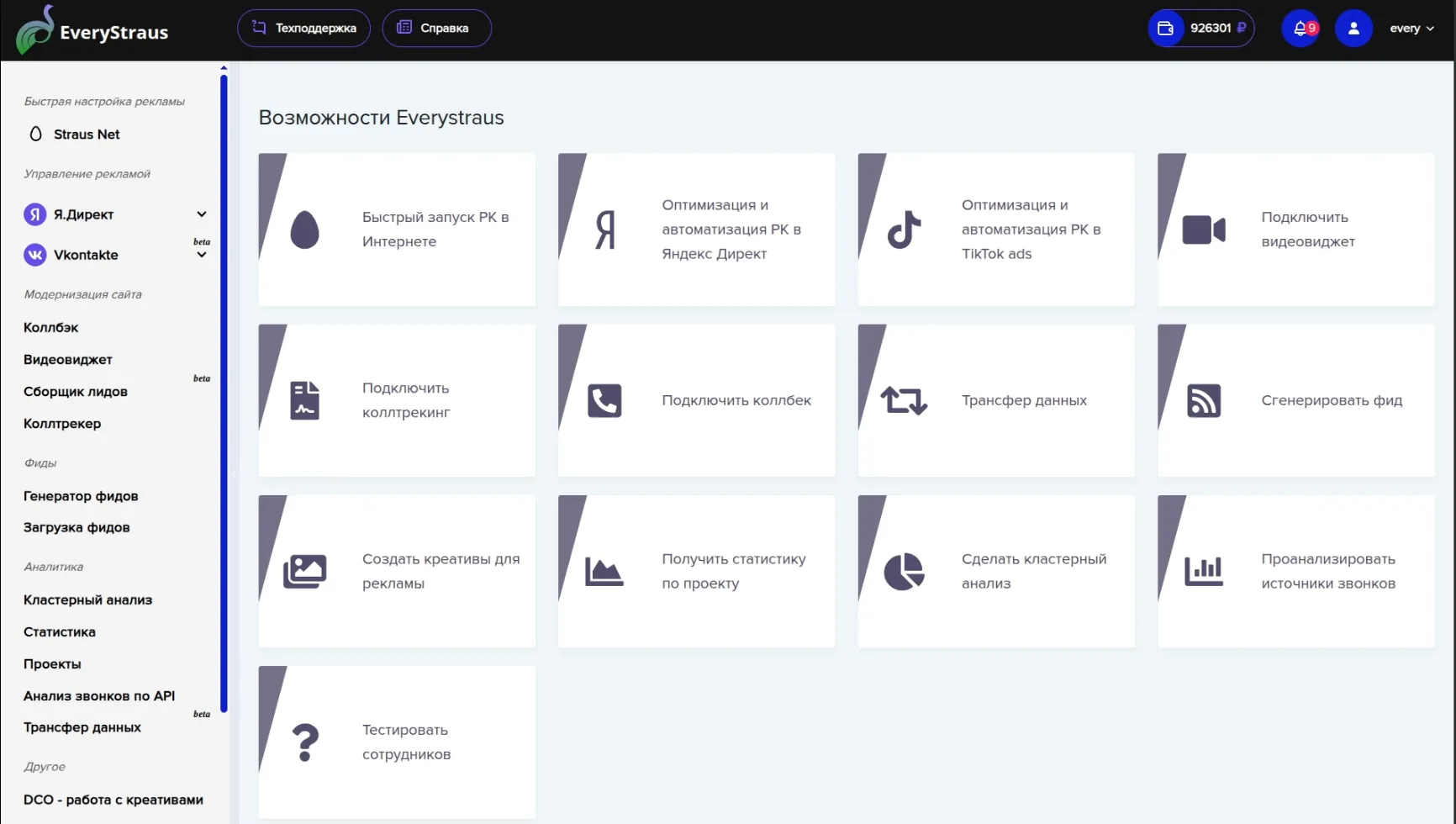
Task: Click the Возможности Everystraus heading
Action: (381, 118)
